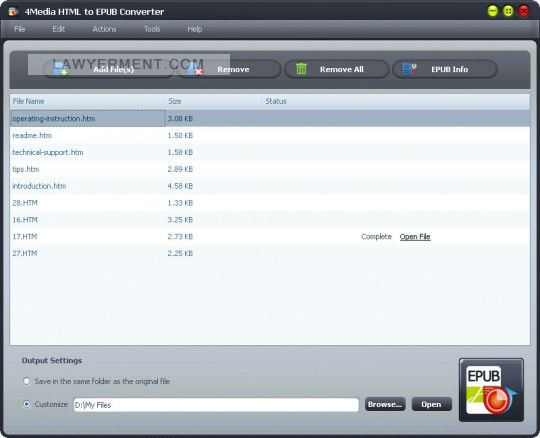The width and height of the screenshot is (540, 438).
Task: Click the Output Settings heading
Action: point(52,361)
